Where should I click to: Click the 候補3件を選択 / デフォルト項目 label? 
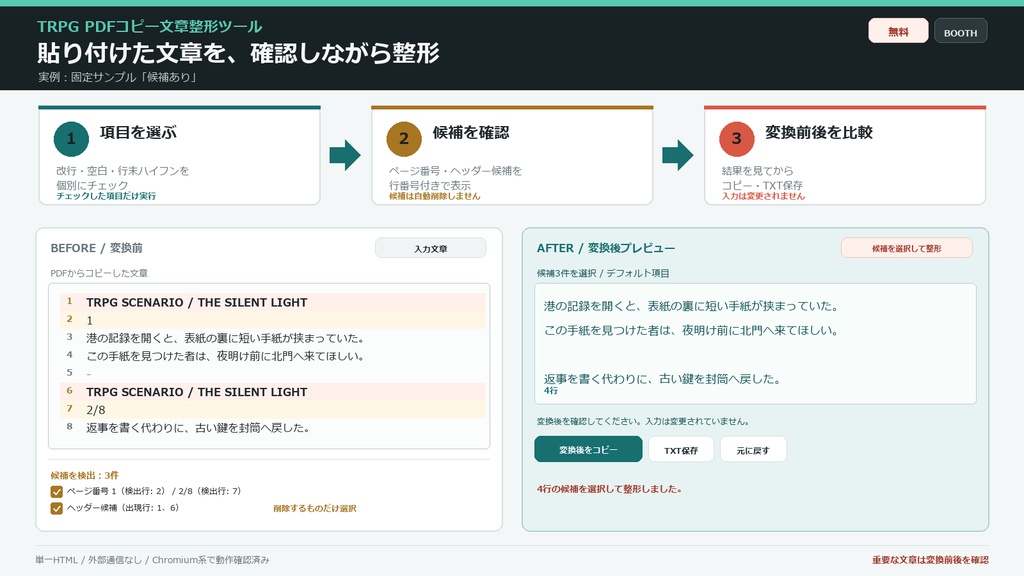coord(603,273)
